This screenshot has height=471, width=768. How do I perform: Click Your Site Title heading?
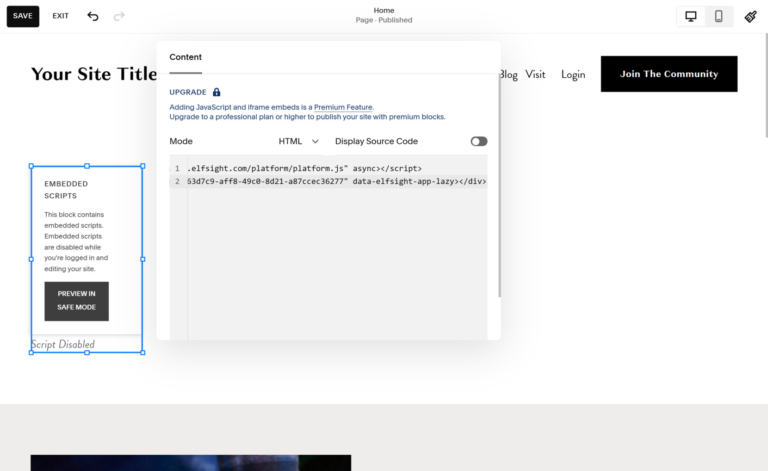coord(94,74)
